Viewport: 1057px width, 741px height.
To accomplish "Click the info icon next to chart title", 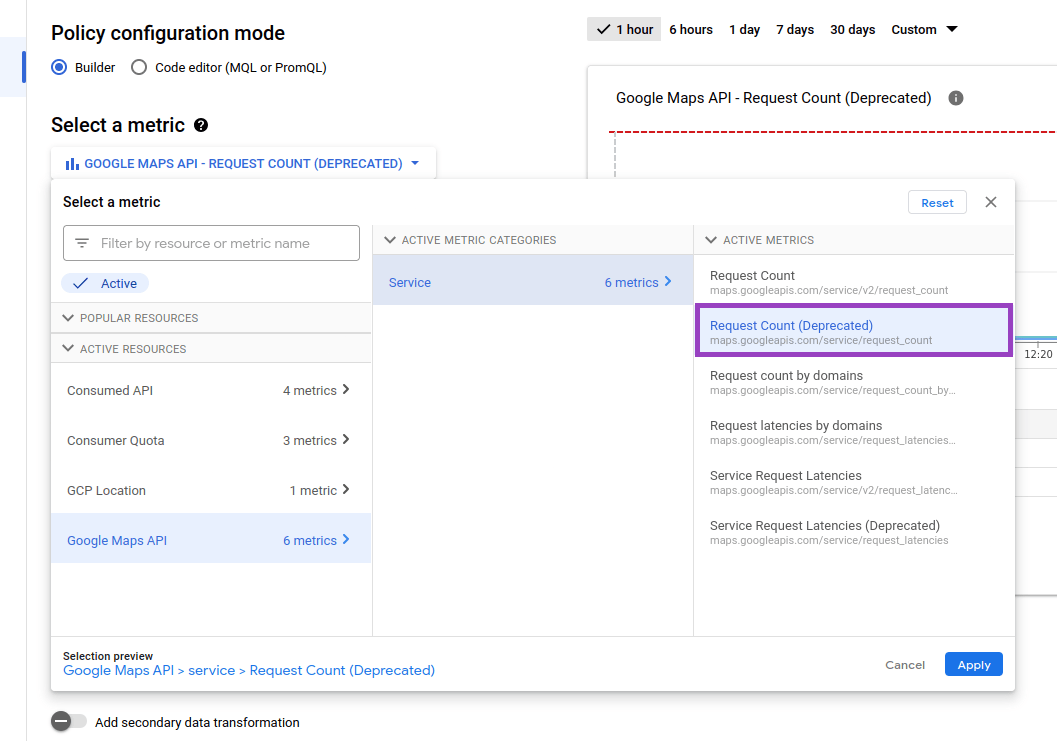I will pyautogui.click(x=955, y=98).
